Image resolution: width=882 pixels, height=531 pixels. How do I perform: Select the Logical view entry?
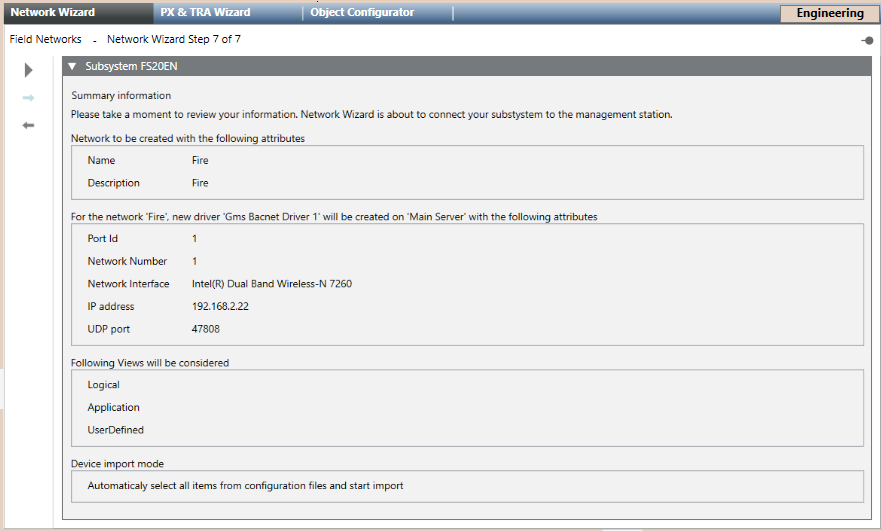(x=104, y=385)
